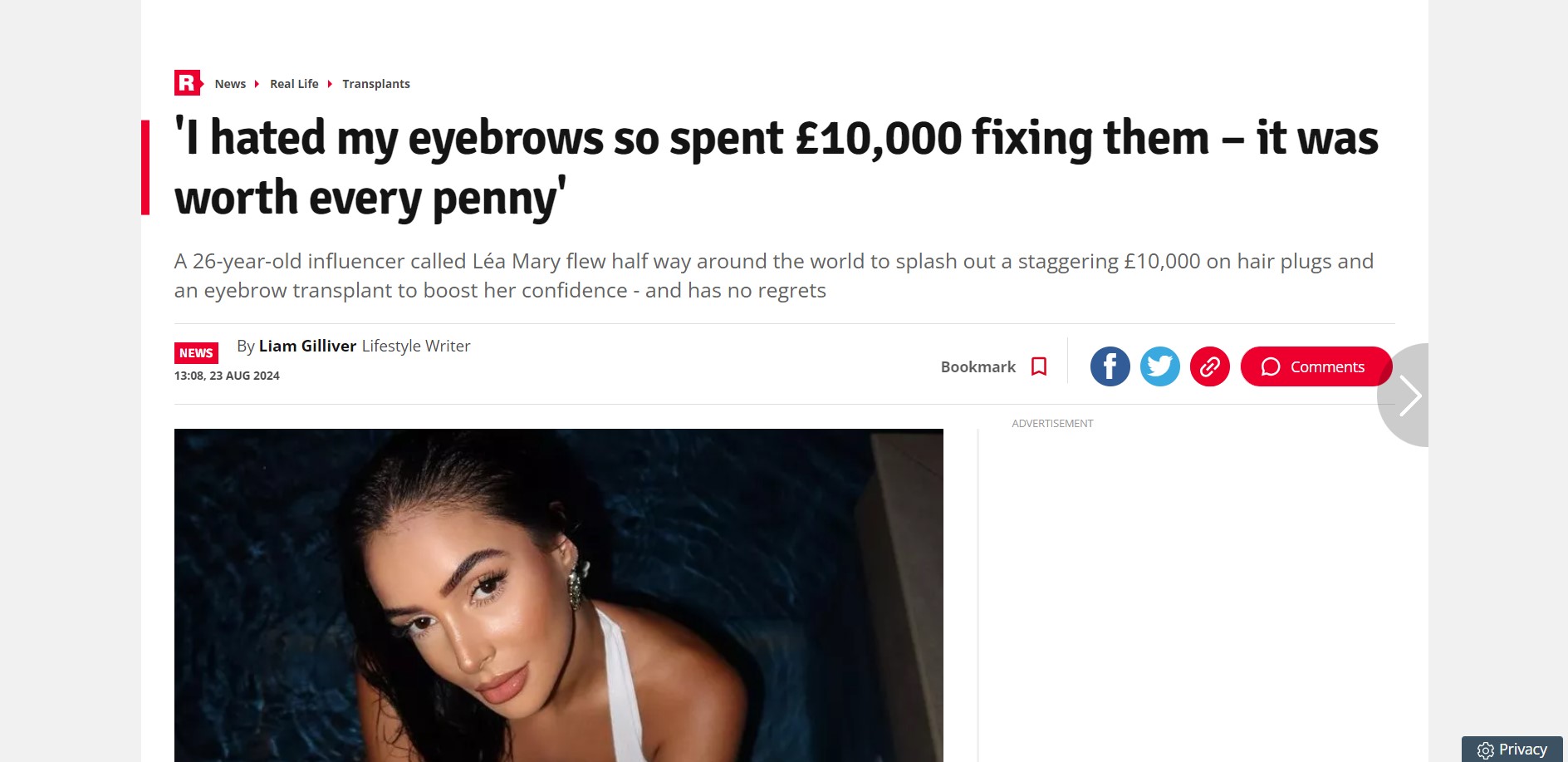
Task: Open the Real Life breadcrumb
Action: (x=294, y=84)
